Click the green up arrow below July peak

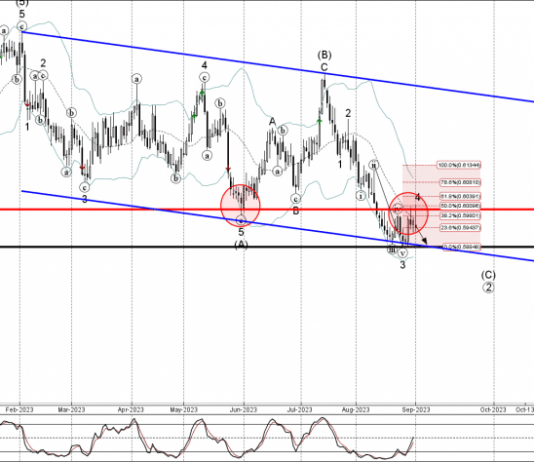pyautogui.click(x=319, y=121)
